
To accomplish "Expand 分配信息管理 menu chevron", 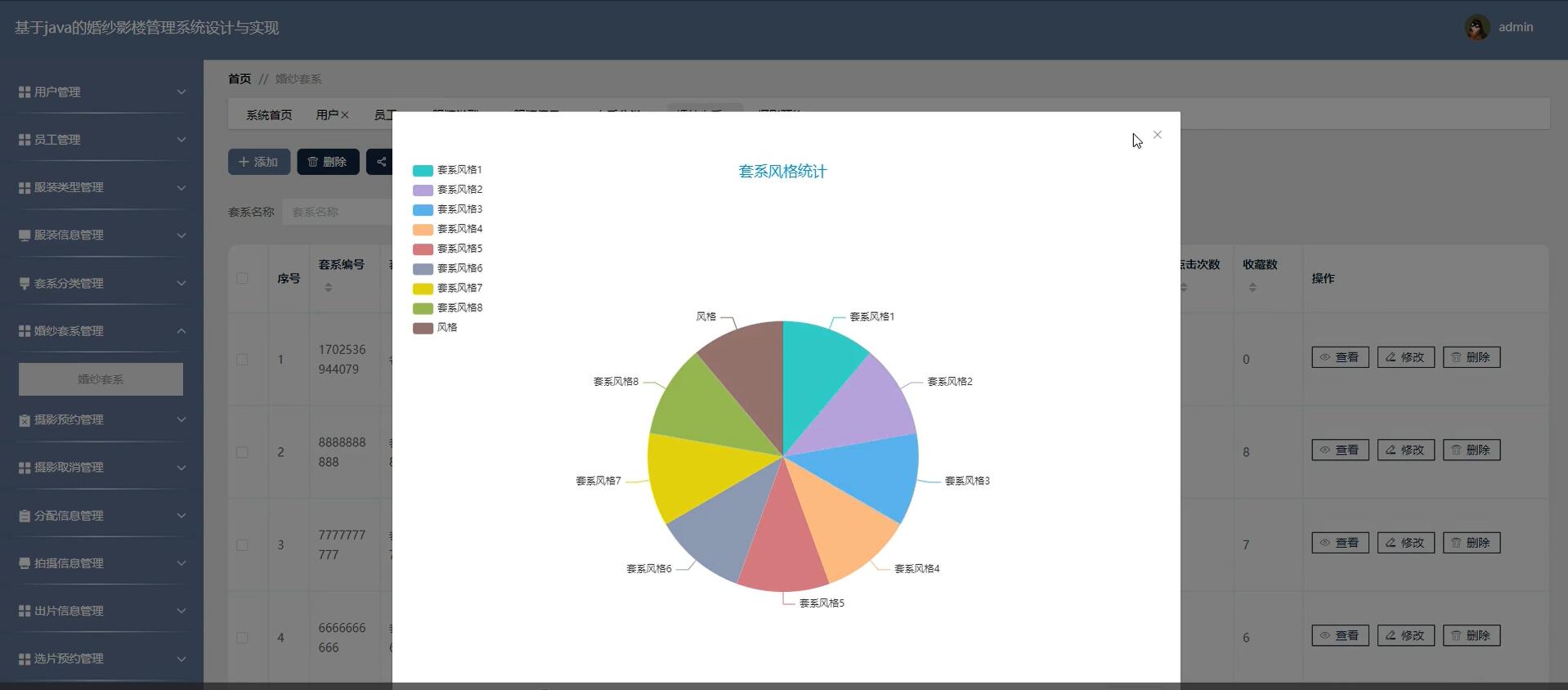I will click(181, 516).
